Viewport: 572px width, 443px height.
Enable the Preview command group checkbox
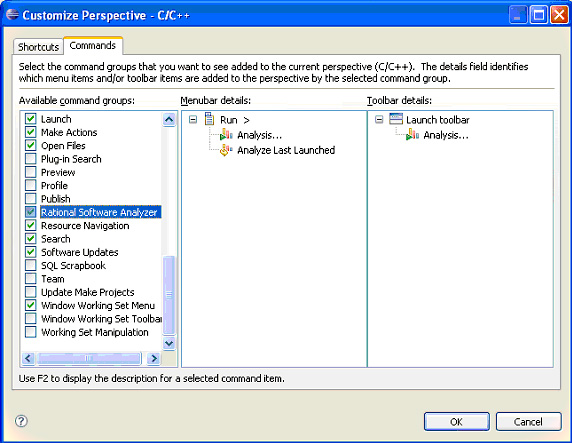click(x=31, y=172)
